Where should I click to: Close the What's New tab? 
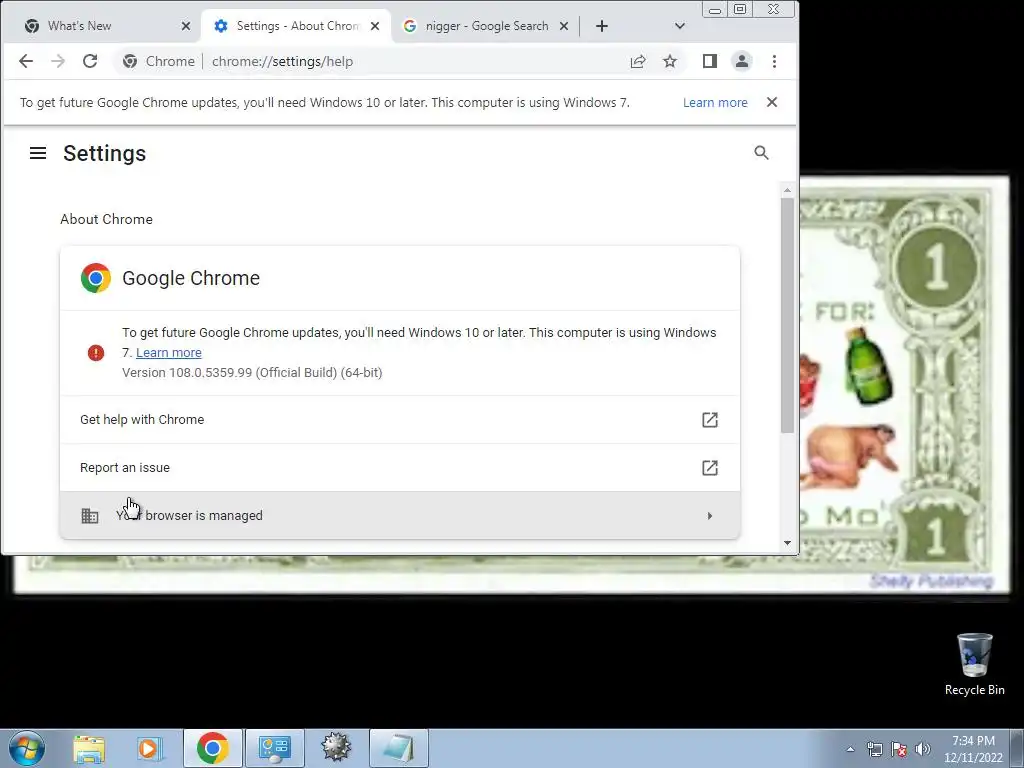point(186,26)
